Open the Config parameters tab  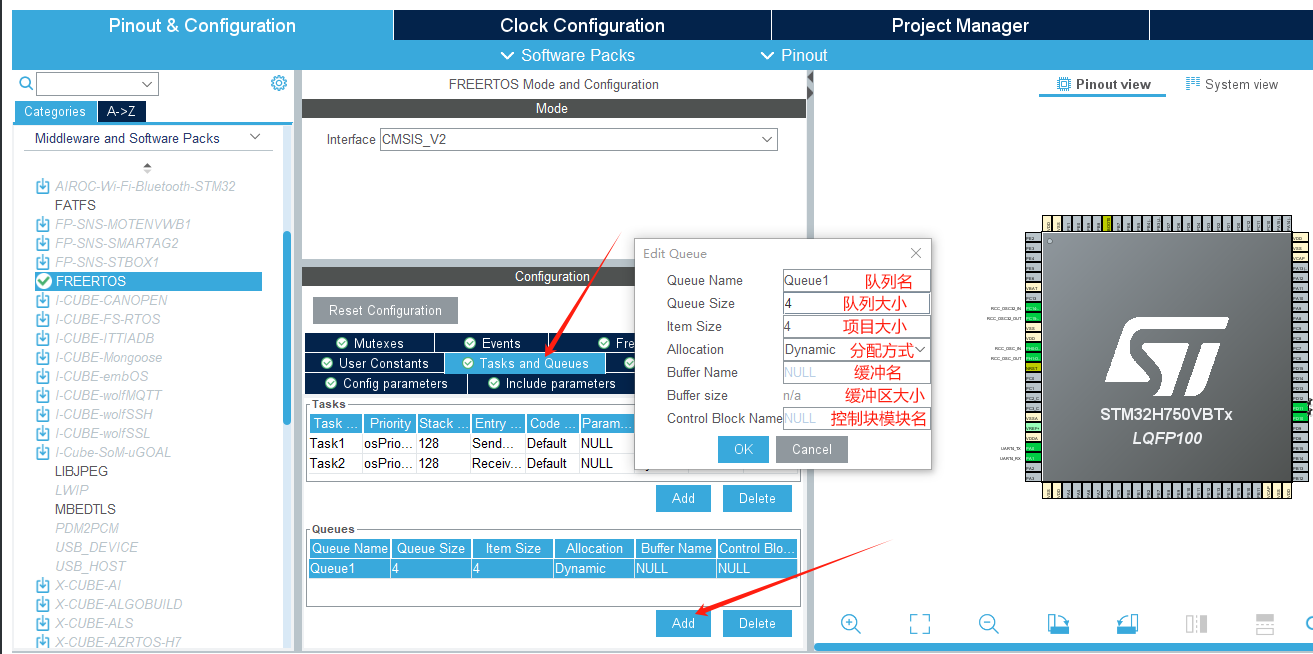point(386,383)
